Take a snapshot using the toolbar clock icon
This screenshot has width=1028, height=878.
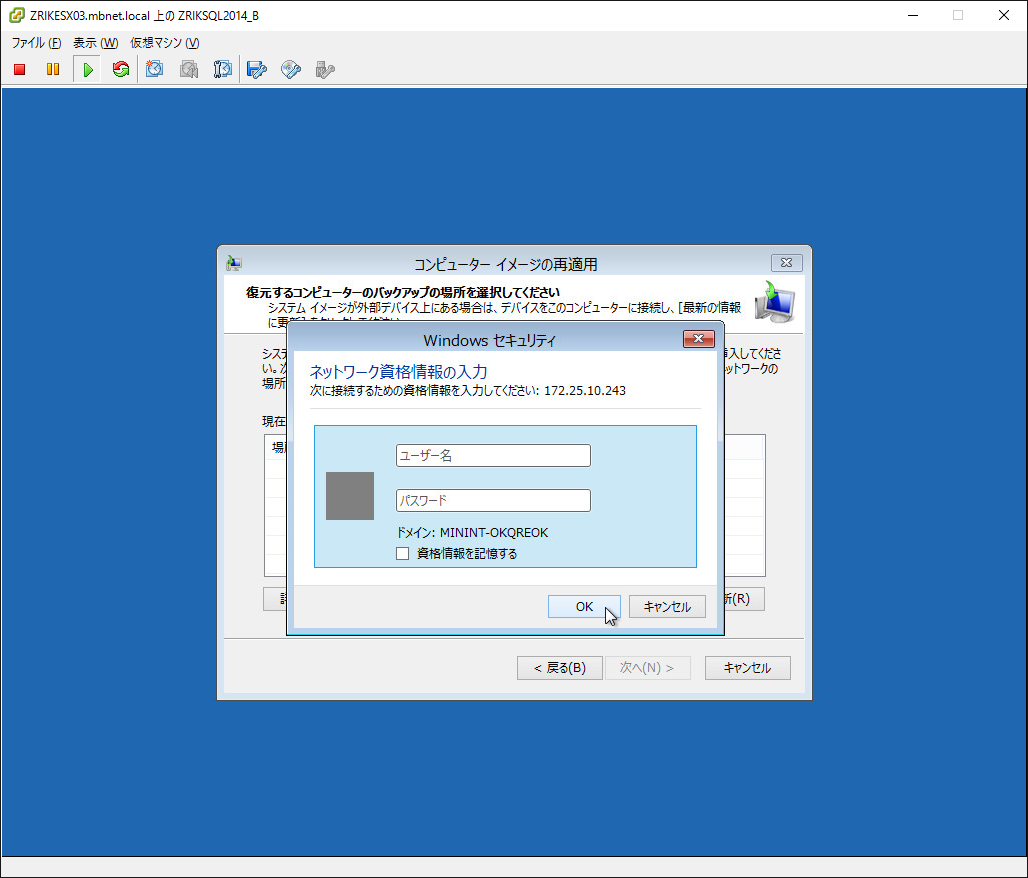click(x=155, y=70)
